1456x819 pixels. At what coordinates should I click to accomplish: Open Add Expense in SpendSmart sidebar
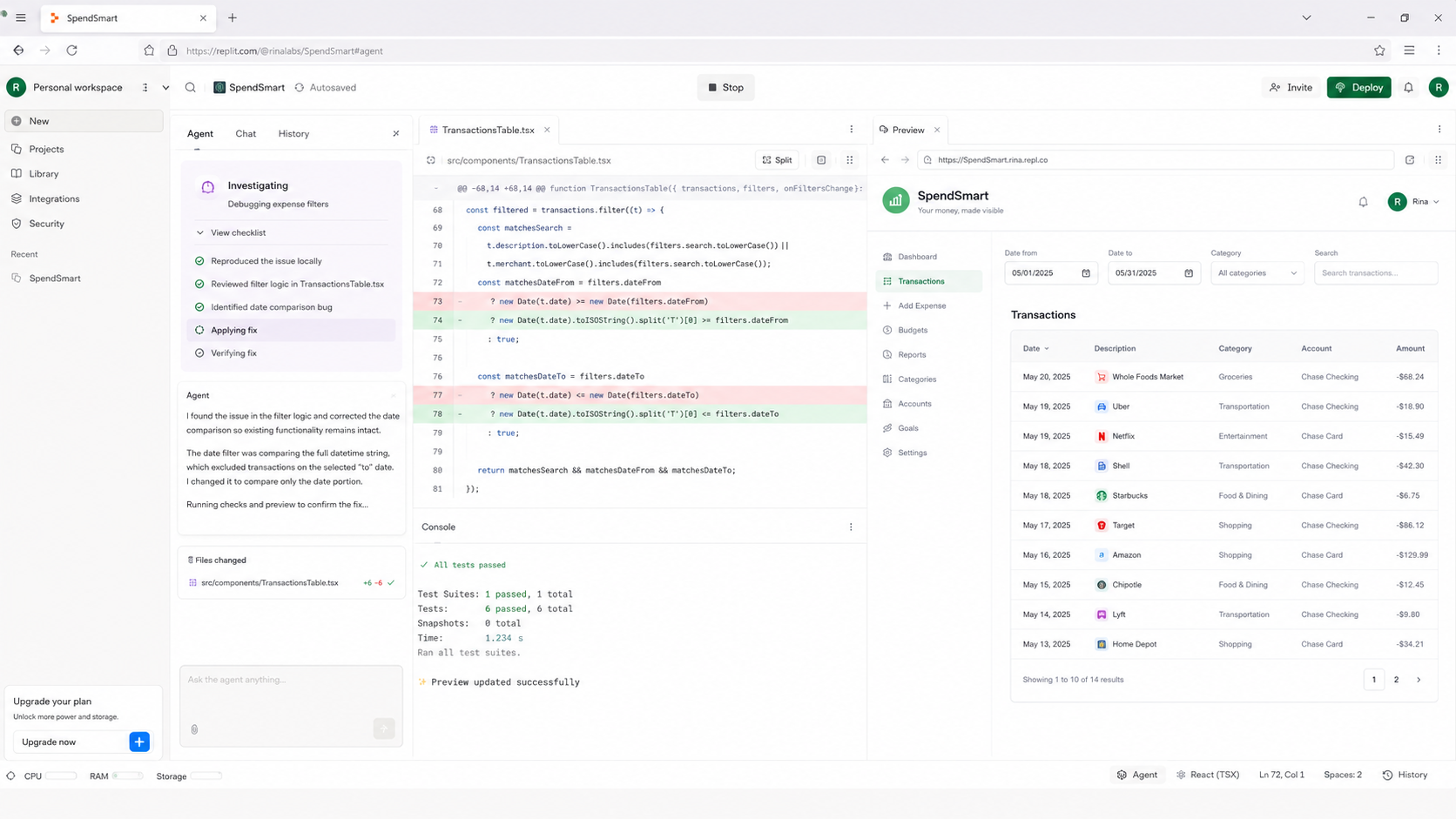(x=921, y=305)
